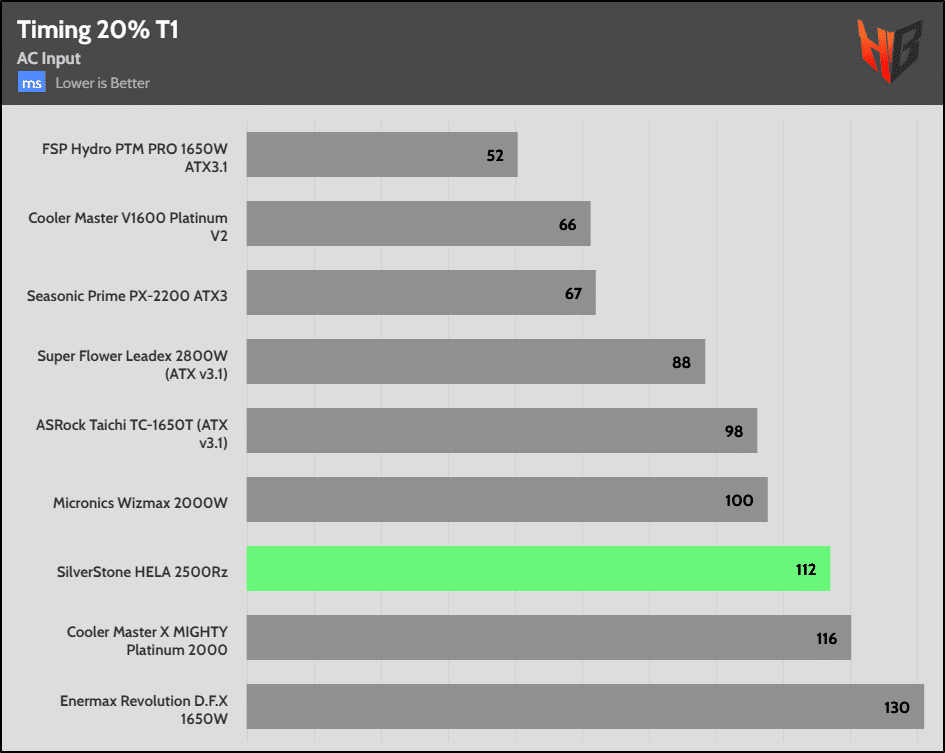Click the "Timing 20% T1" chart title
The image size is (945, 753).
point(97,30)
